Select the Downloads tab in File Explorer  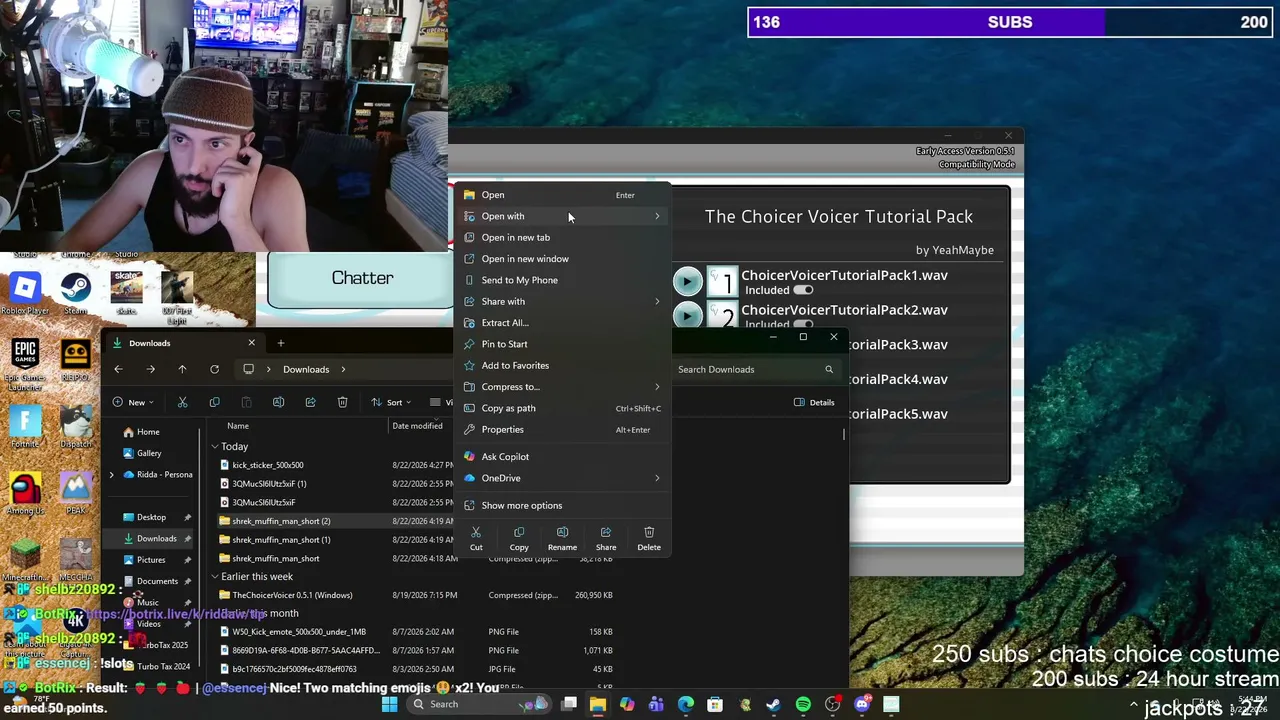(184, 343)
